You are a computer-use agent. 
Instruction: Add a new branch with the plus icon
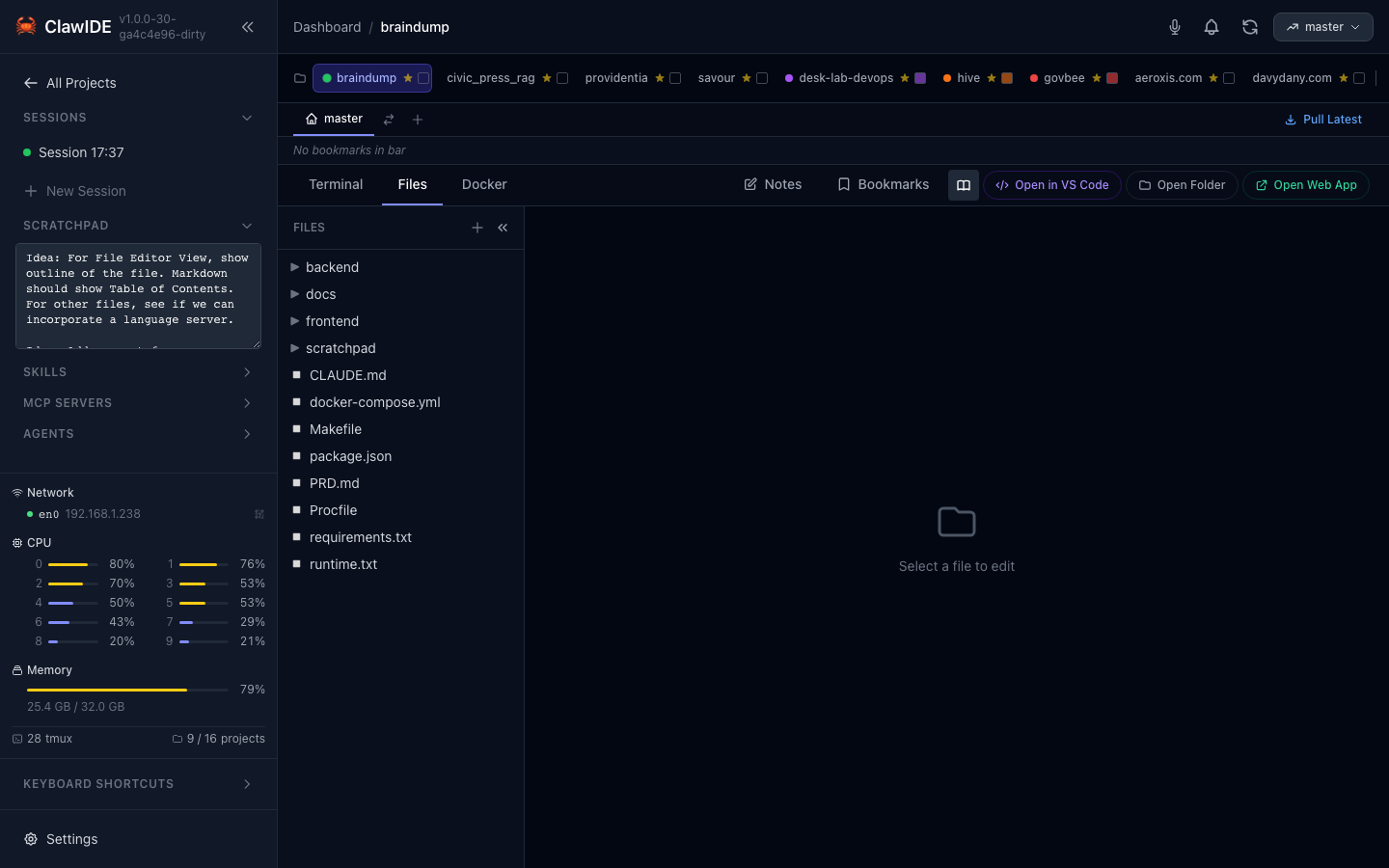[x=418, y=119]
